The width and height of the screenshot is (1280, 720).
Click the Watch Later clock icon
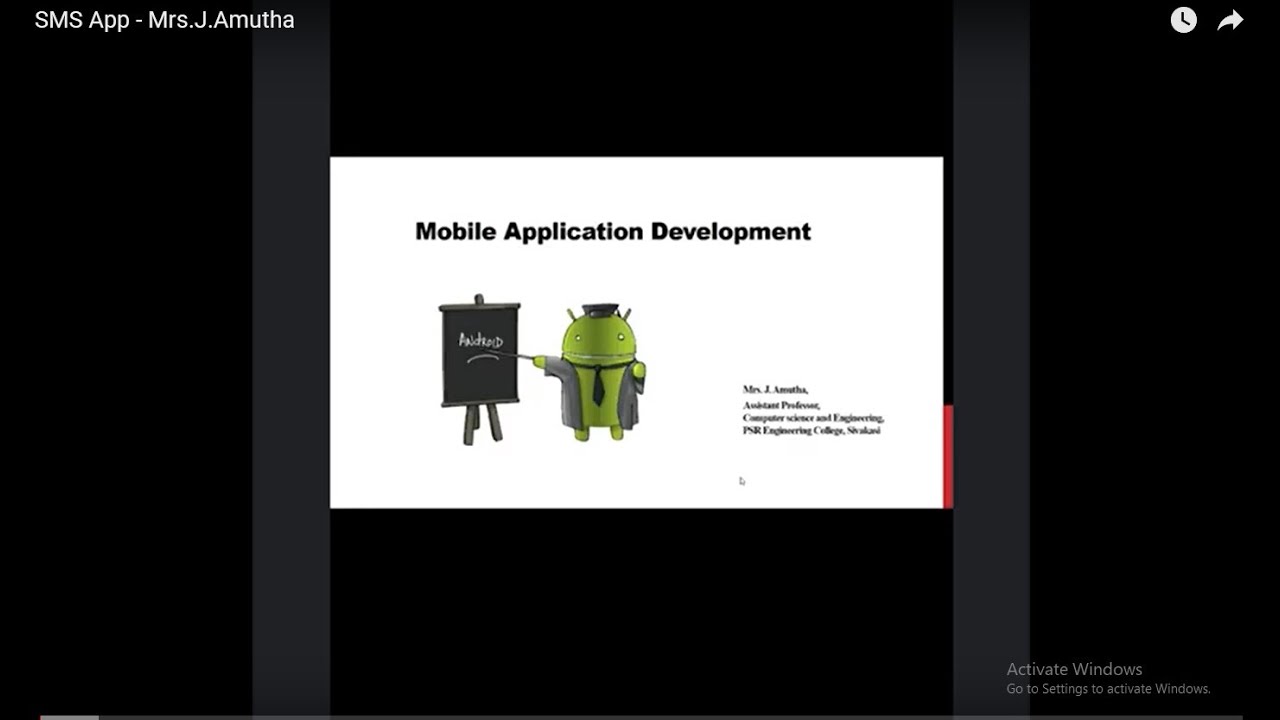[1183, 20]
